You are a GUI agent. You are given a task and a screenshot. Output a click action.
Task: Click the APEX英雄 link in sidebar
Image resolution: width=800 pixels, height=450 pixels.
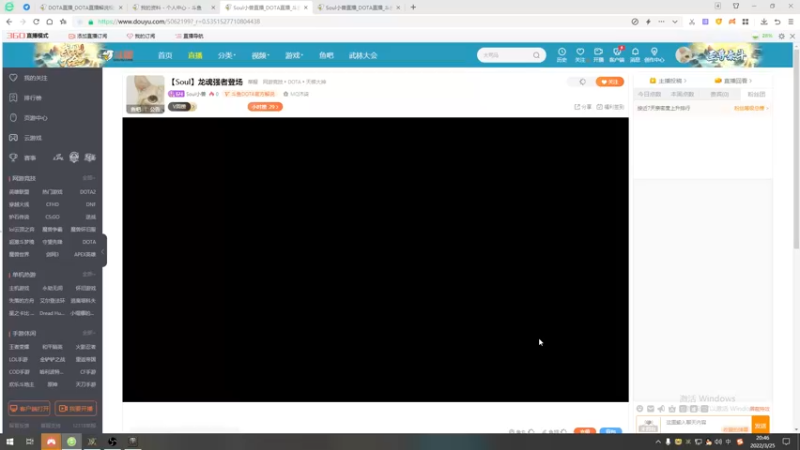click(85, 254)
